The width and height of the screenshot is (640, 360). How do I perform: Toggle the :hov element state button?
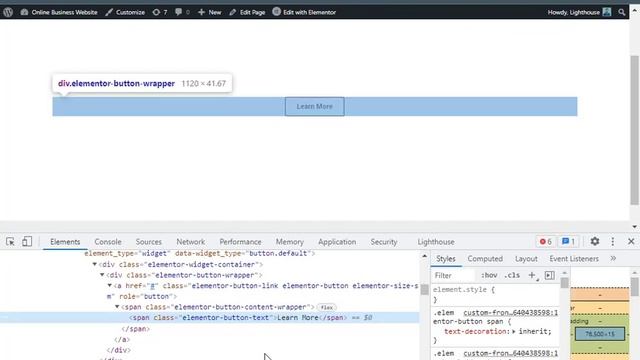tap(489, 276)
